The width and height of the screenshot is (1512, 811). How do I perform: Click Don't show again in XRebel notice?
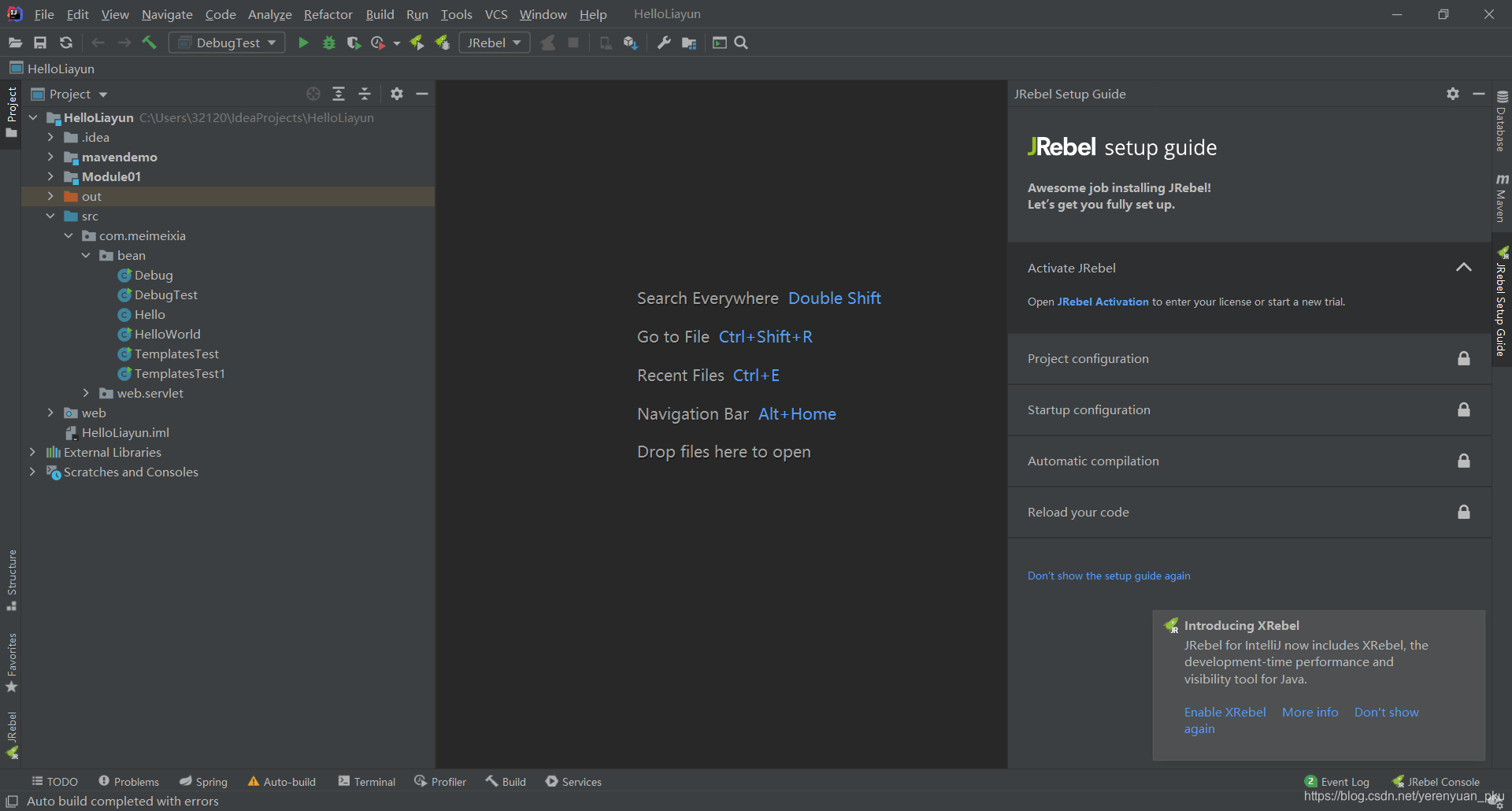1387,712
